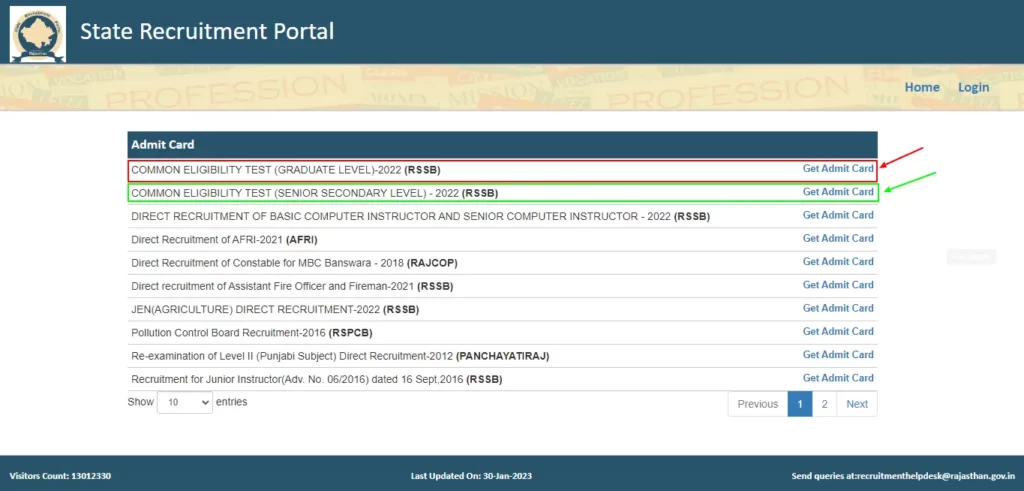Select Basic Computer Instructor recruitment row text
The width and height of the screenshot is (1024, 491).
(x=421, y=216)
